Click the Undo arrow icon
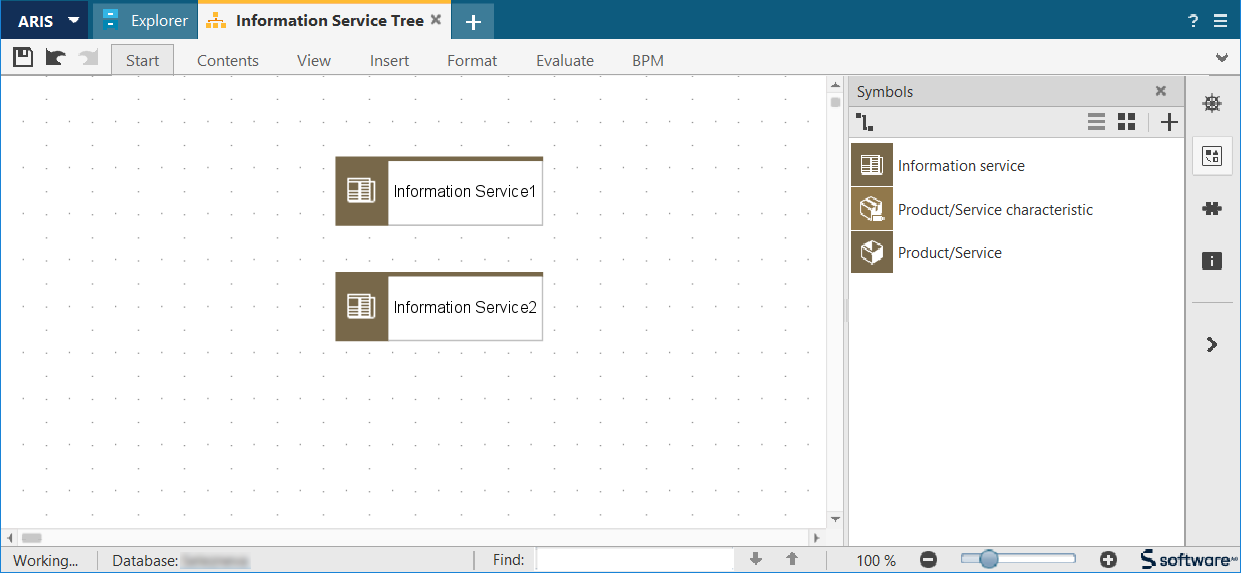 tap(56, 58)
